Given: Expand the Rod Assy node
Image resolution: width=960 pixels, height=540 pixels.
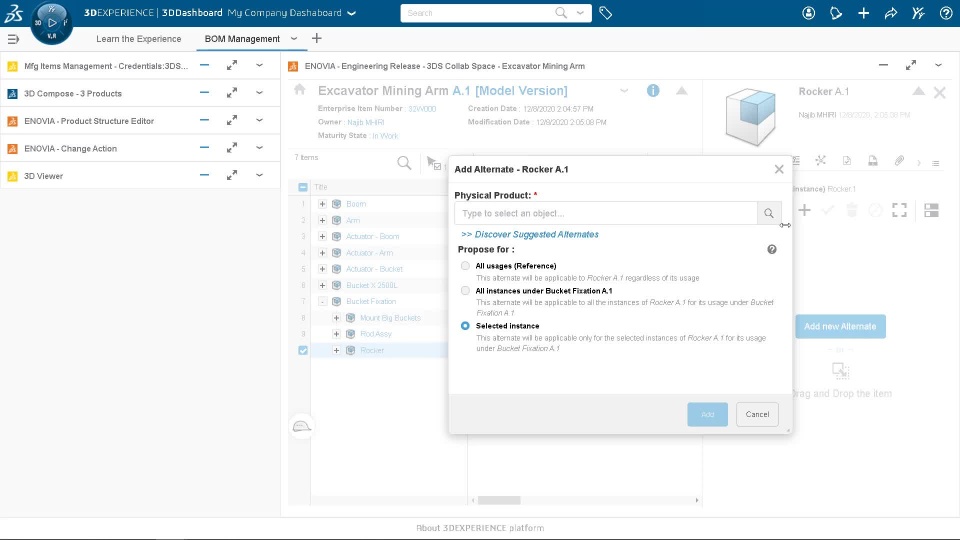Looking at the screenshot, I should [336, 334].
